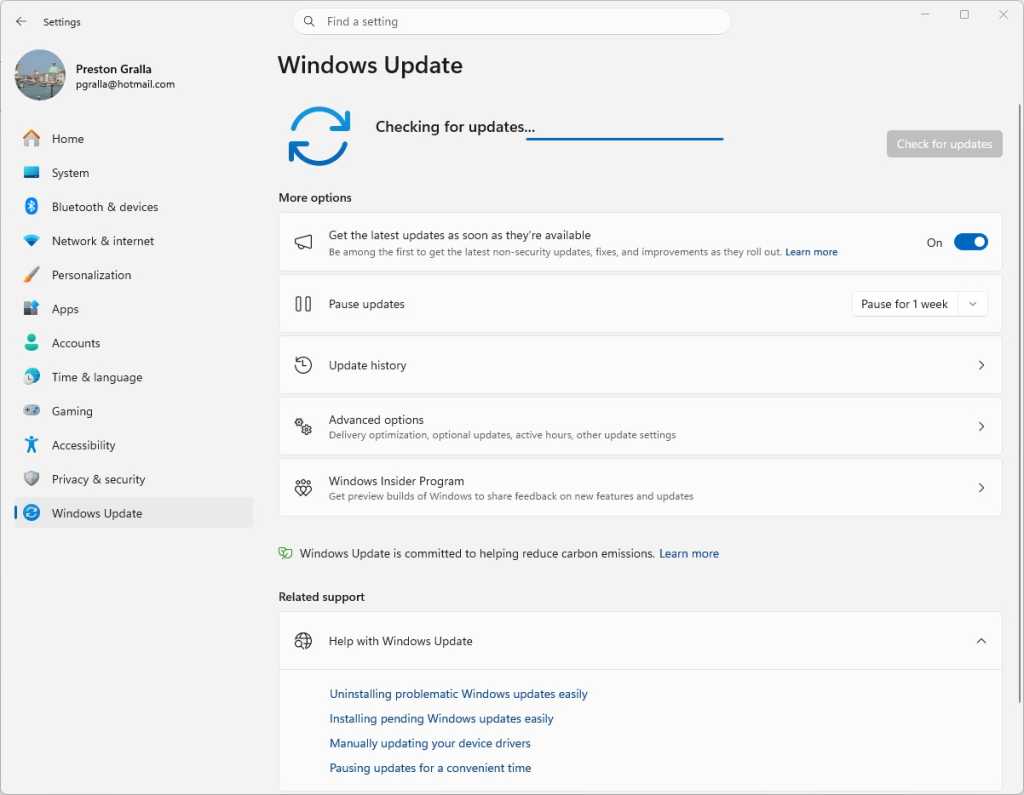
Task: Open Accessibility settings label
Action: click(x=84, y=445)
